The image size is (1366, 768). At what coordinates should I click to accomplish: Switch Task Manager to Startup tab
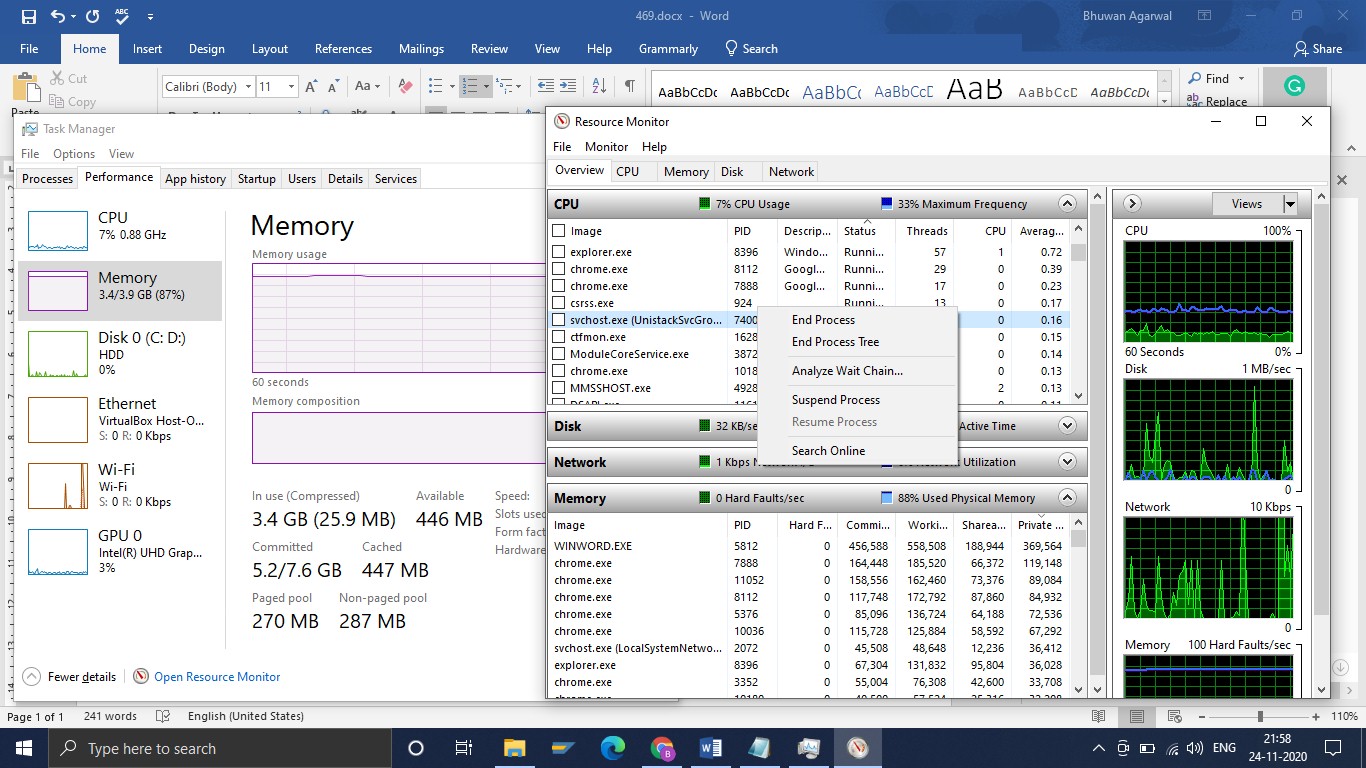(x=256, y=179)
